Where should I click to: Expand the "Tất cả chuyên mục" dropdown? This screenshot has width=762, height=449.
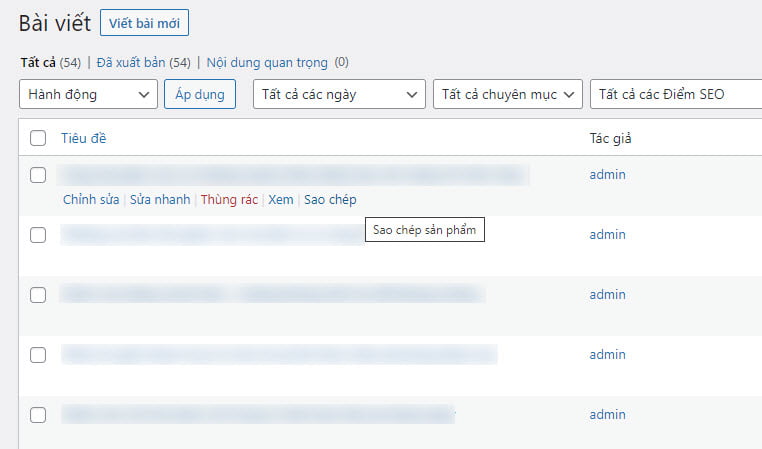coord(507,95)
